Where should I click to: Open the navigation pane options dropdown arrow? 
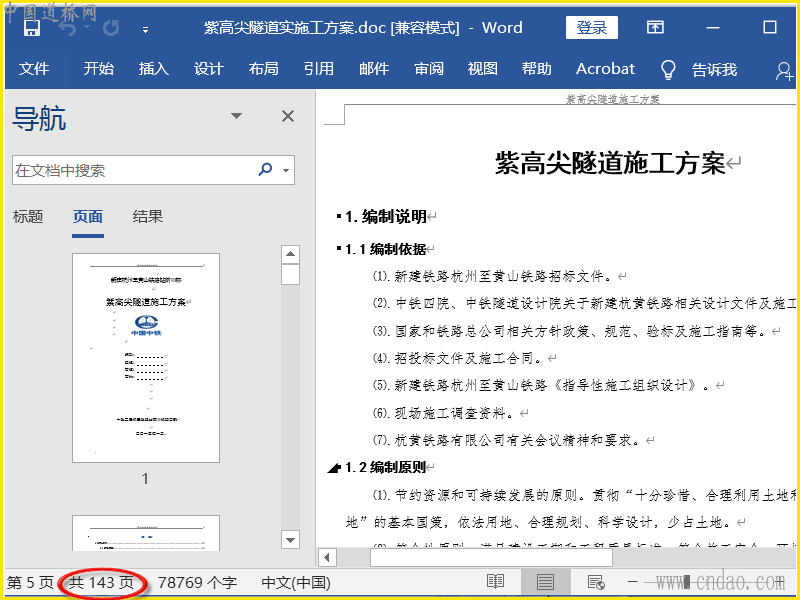pos(236,116)
